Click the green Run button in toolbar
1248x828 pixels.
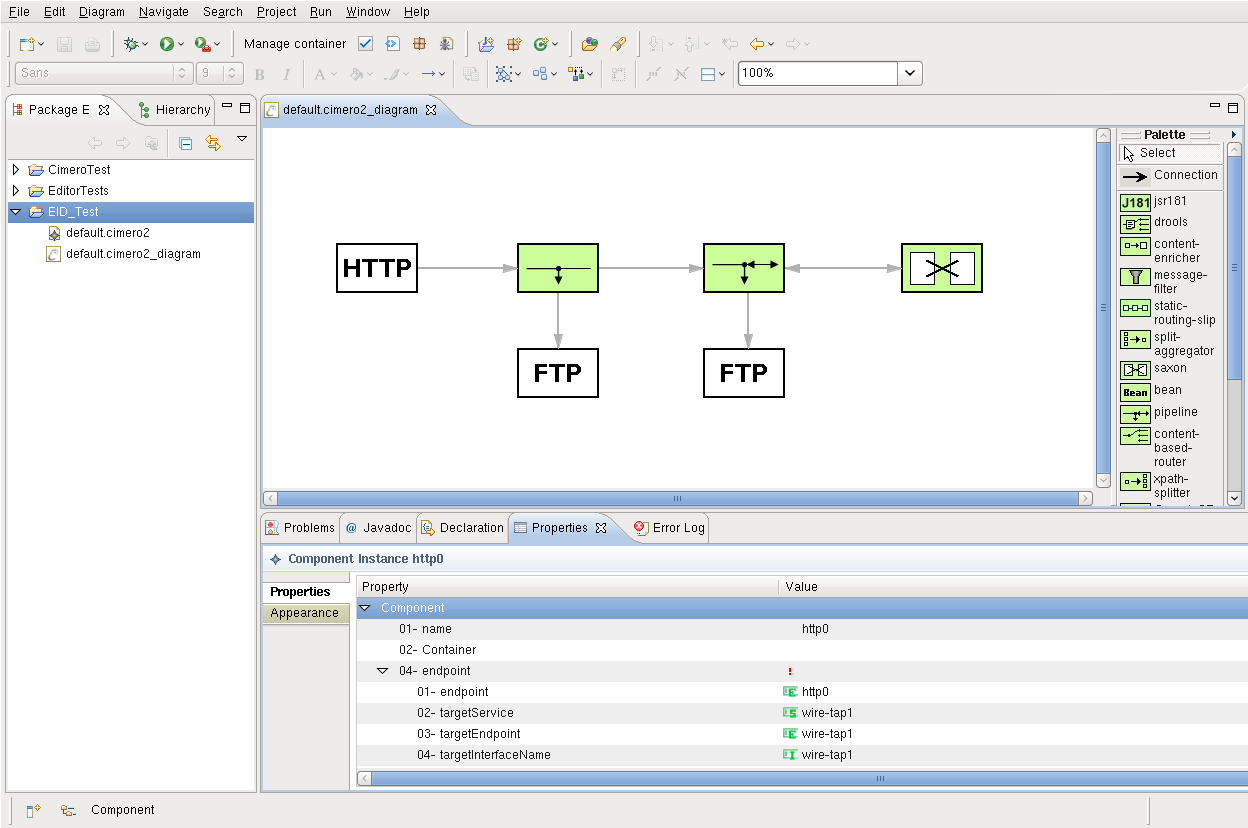click(166, 44)
